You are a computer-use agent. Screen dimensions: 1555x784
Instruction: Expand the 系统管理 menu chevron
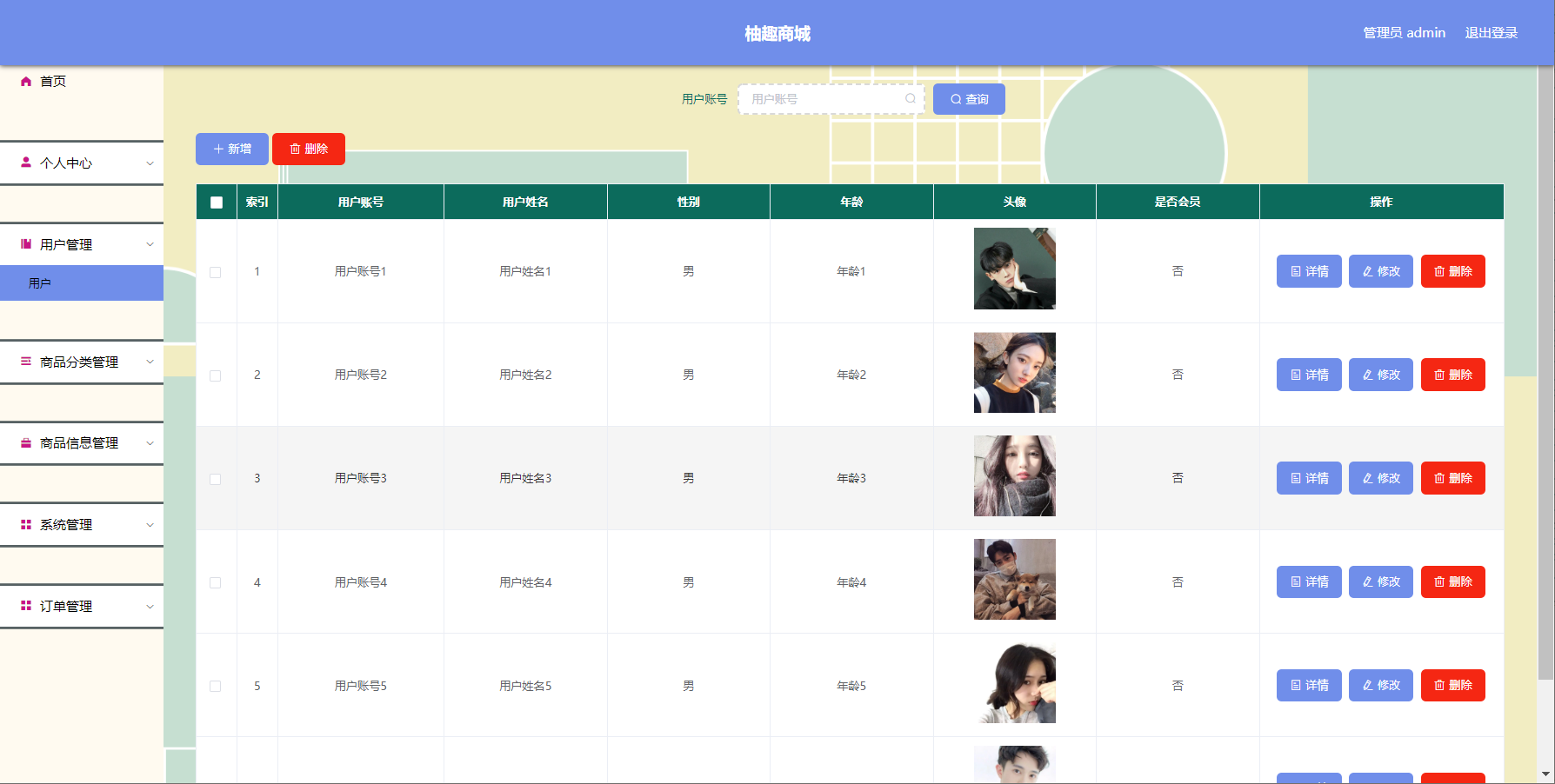point(150,524)
